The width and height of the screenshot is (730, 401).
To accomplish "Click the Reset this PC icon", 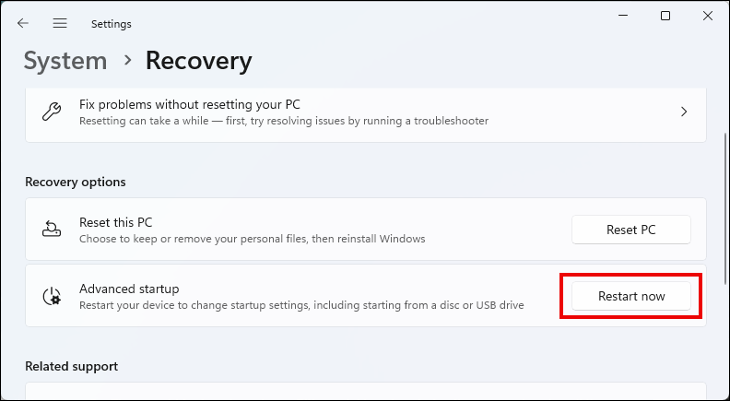I will pyautogui.click(x=51, y=230).
